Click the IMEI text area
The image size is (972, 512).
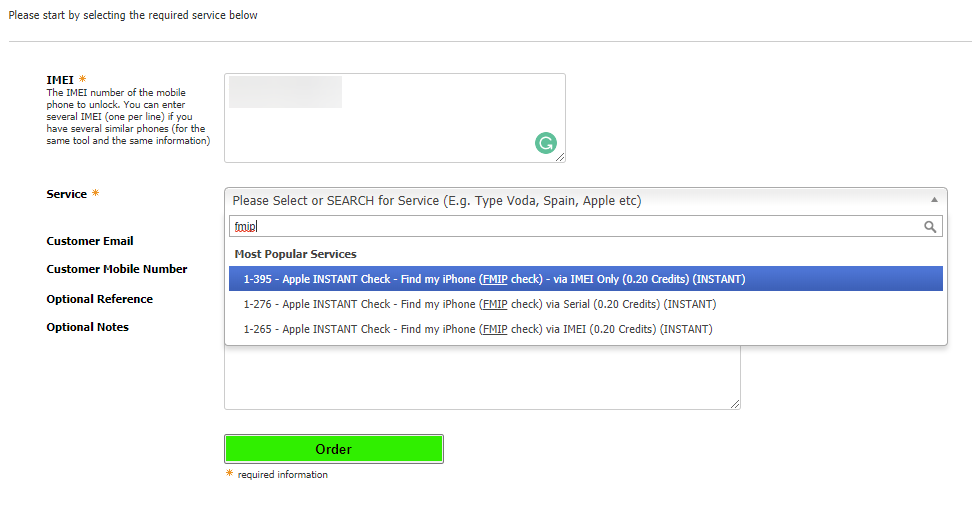[395, 118]
